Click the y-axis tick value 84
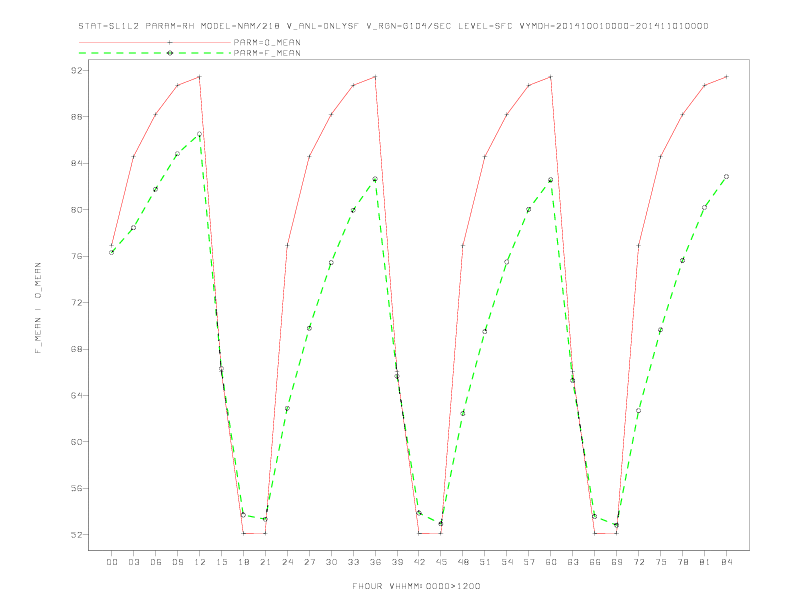 pyautogui.click(x=76, y=163)
